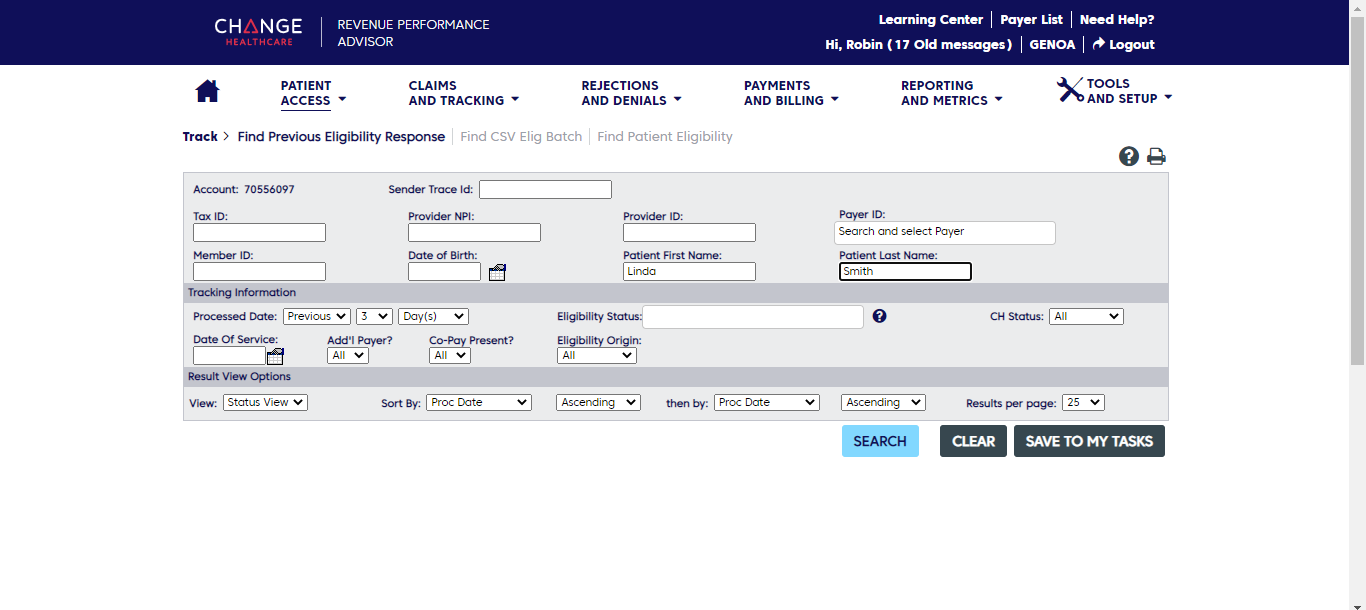The image size is (1366, 610).
Task: Change the Results per page dropdown
Action: 1082,402
